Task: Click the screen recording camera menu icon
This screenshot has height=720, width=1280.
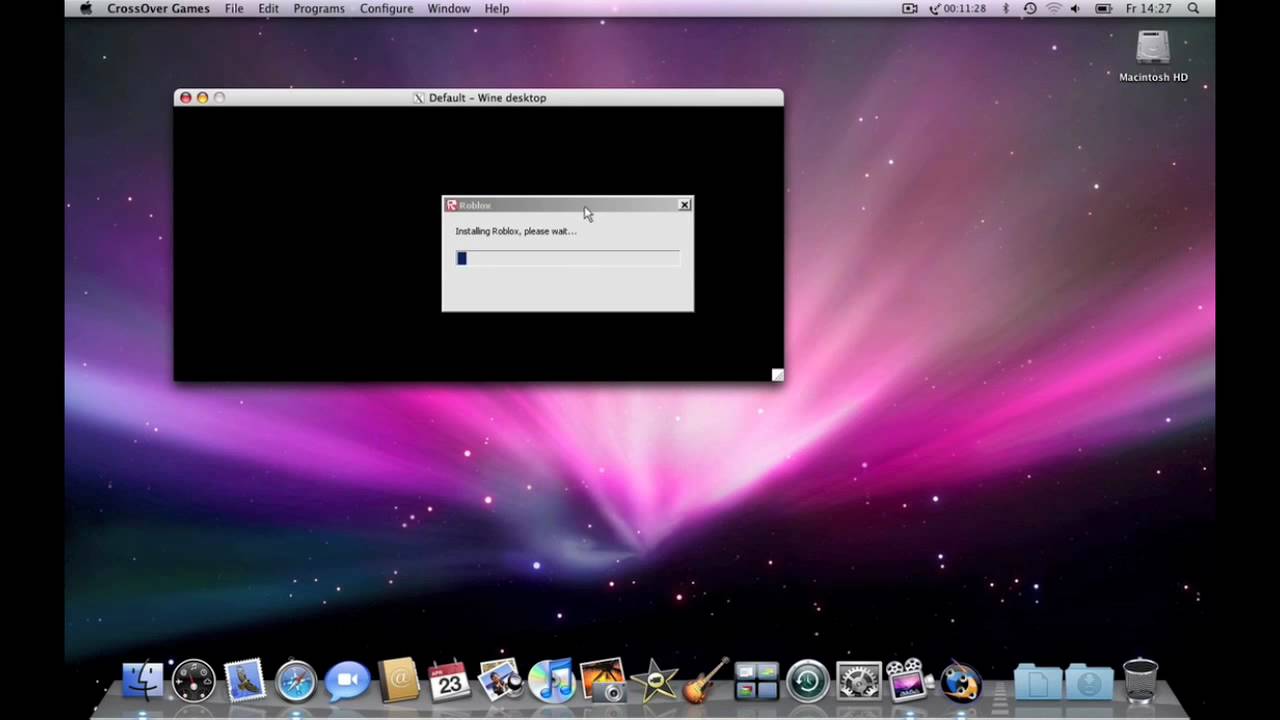Action: (910, 8)
